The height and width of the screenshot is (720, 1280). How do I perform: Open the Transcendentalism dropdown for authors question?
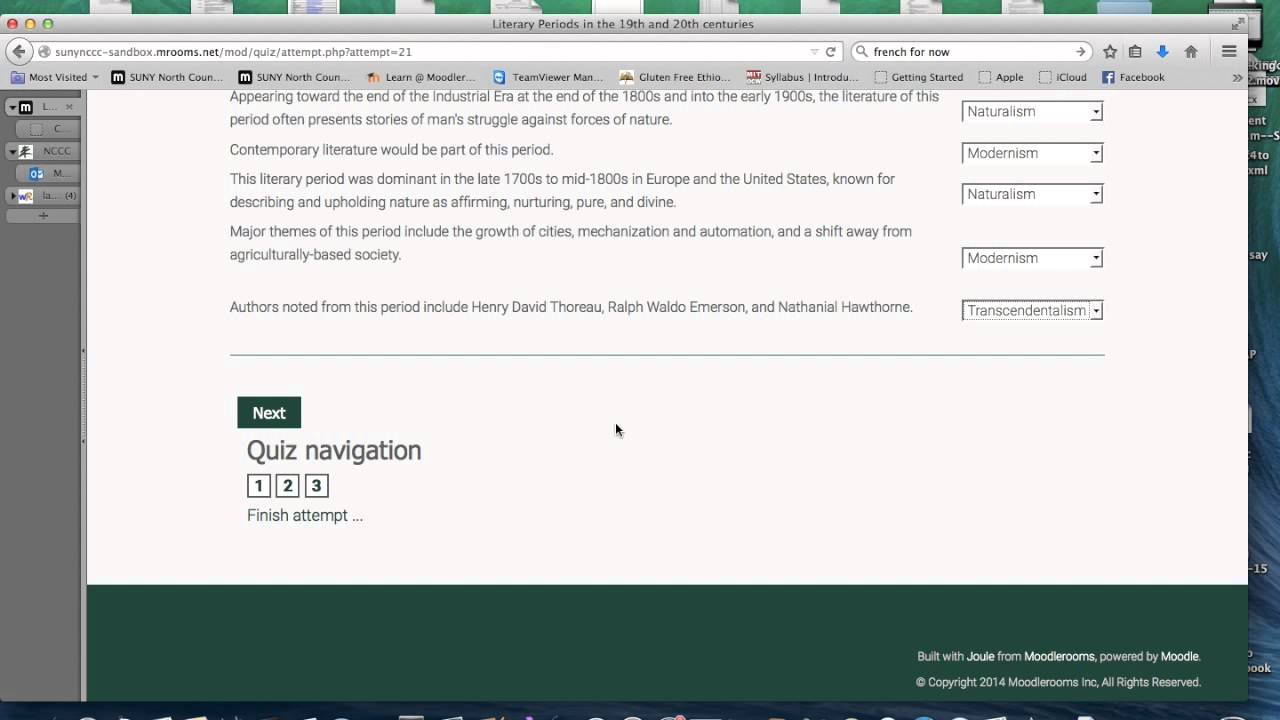point(1032,310)
